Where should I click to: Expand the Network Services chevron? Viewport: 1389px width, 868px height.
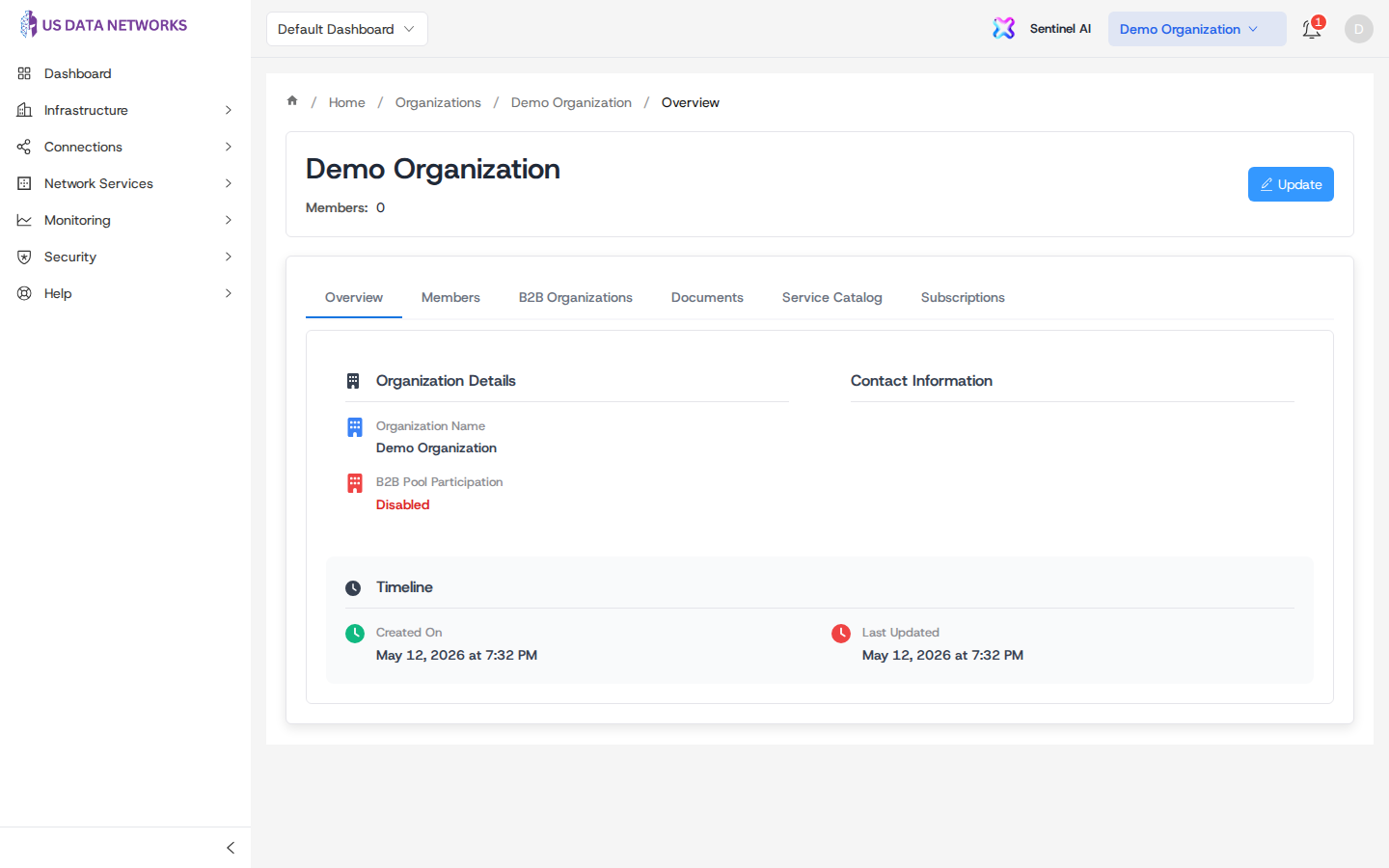tap(229, 183)
